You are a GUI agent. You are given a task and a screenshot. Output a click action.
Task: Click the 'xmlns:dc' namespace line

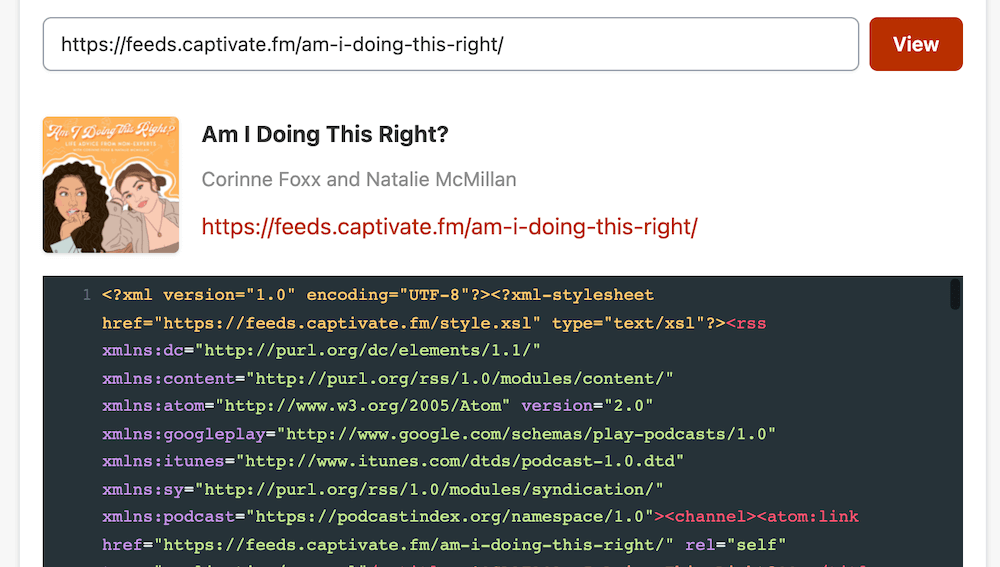point(321,350)
